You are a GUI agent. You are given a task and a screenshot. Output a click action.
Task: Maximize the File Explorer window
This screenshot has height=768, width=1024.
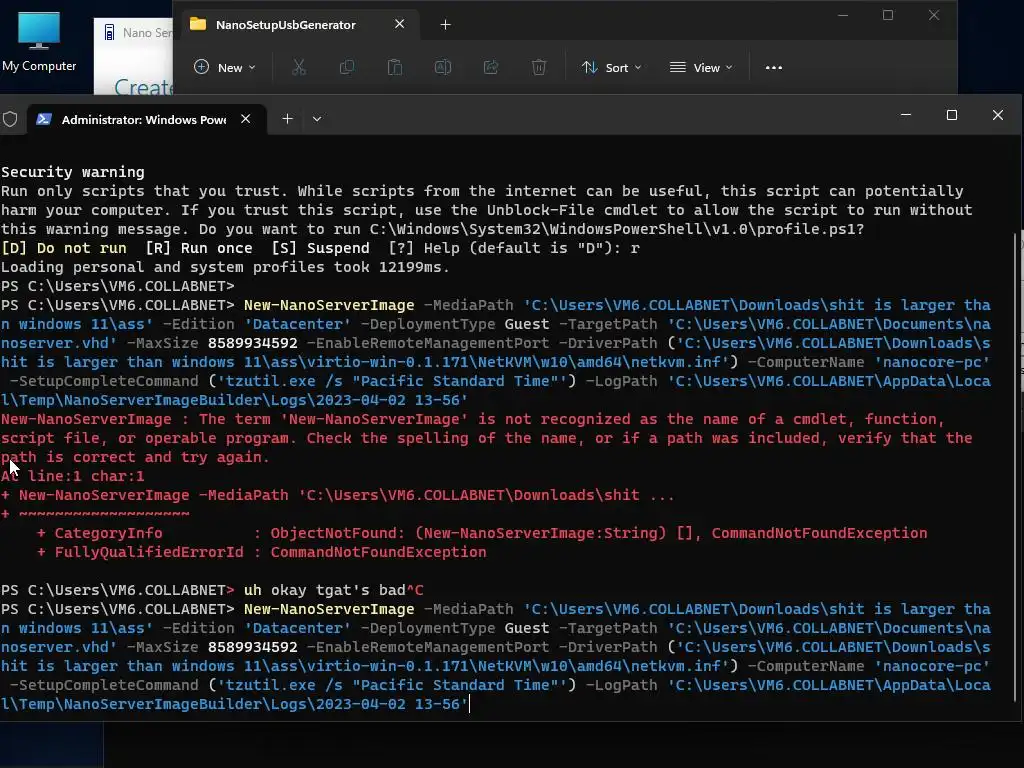pyautogui.click(x=888, y=15)
